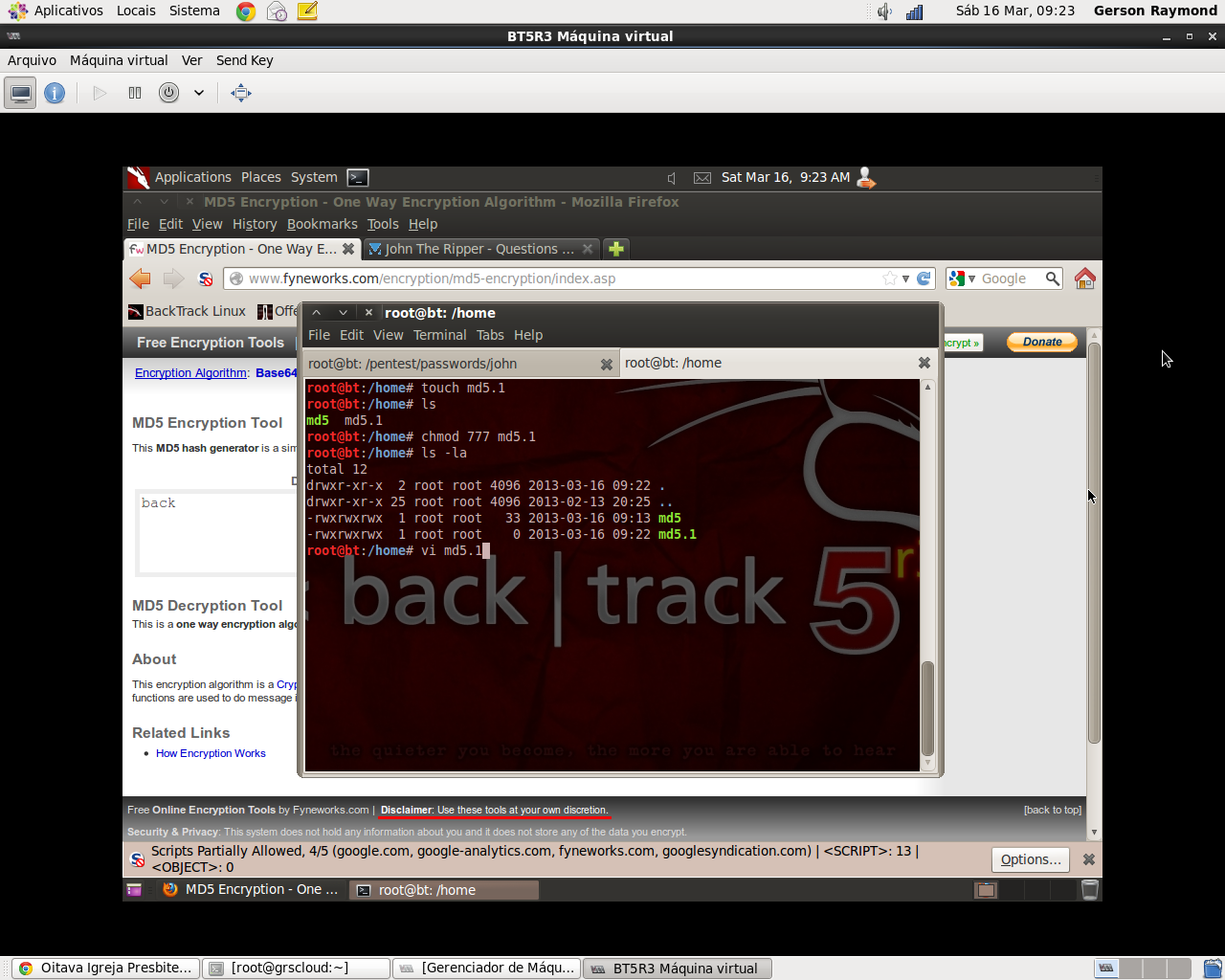Open the Send Key menu
The width and height of the screenshot is (1225, 980).
pos(244,60)
